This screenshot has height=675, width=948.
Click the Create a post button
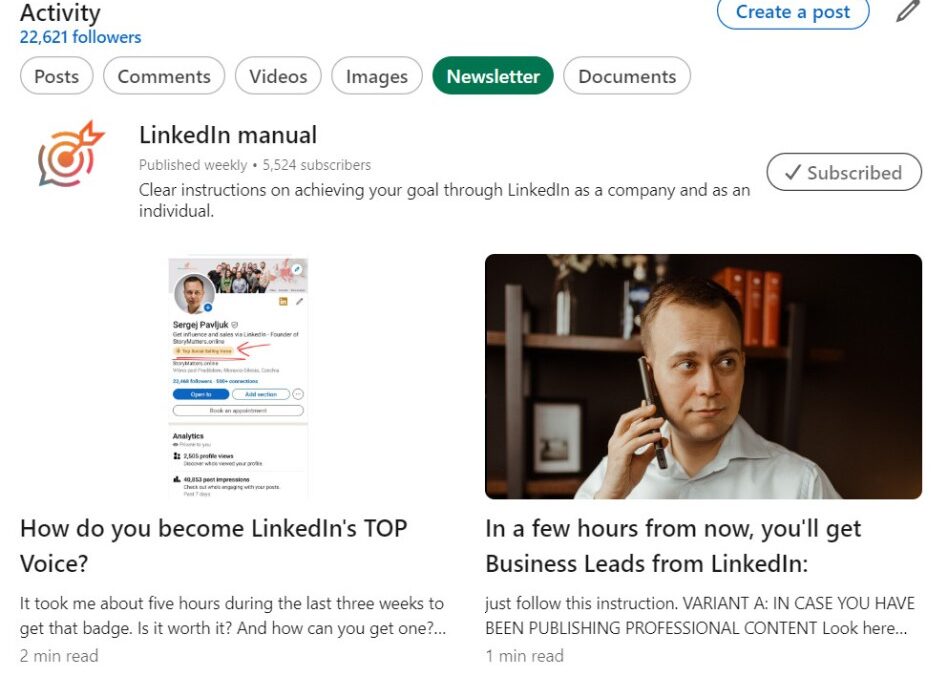(791, 12)
